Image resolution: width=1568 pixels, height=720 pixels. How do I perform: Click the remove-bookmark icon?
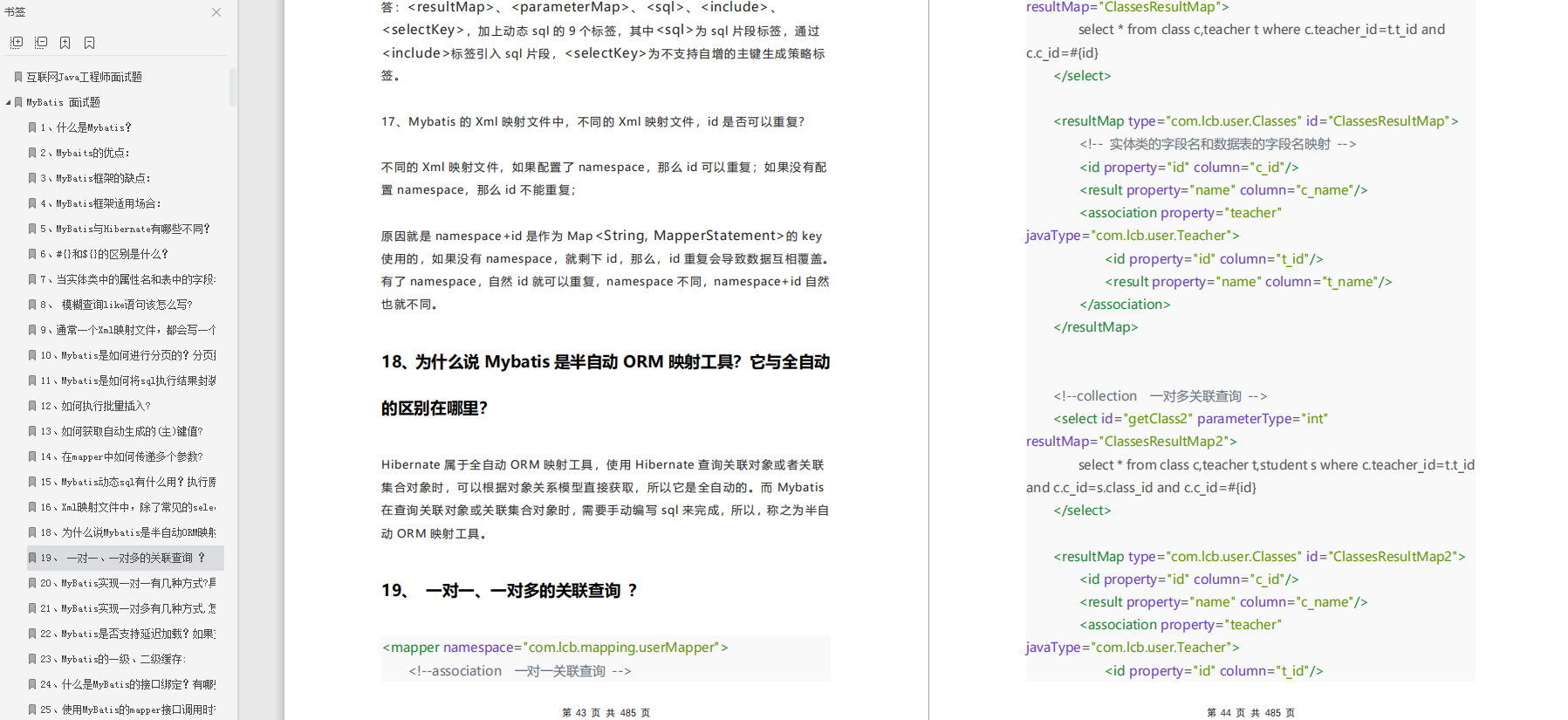pos(90,42)
